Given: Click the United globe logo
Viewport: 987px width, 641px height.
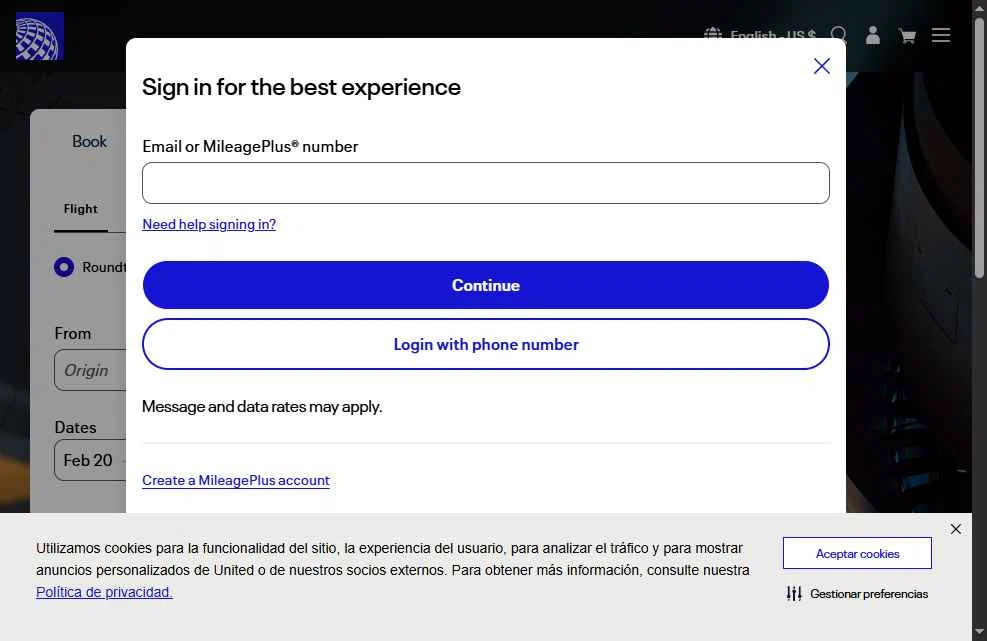Looking at the screenshot, I should coord(40,36).
